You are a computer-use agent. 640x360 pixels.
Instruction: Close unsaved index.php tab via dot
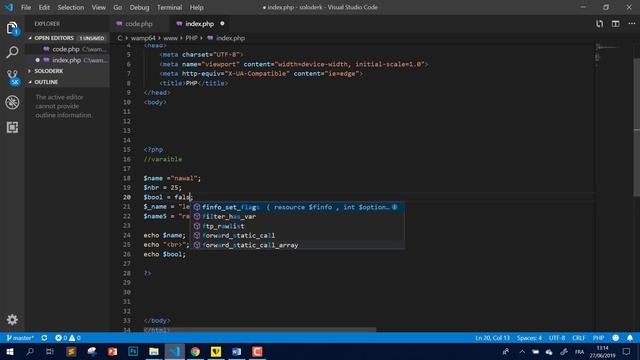[222, 24]
